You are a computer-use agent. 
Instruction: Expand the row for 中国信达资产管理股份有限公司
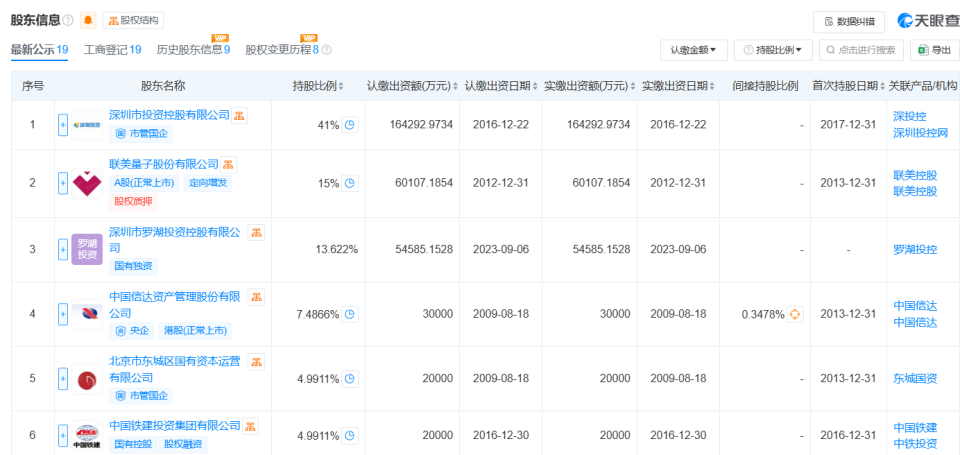click(62, 314)
